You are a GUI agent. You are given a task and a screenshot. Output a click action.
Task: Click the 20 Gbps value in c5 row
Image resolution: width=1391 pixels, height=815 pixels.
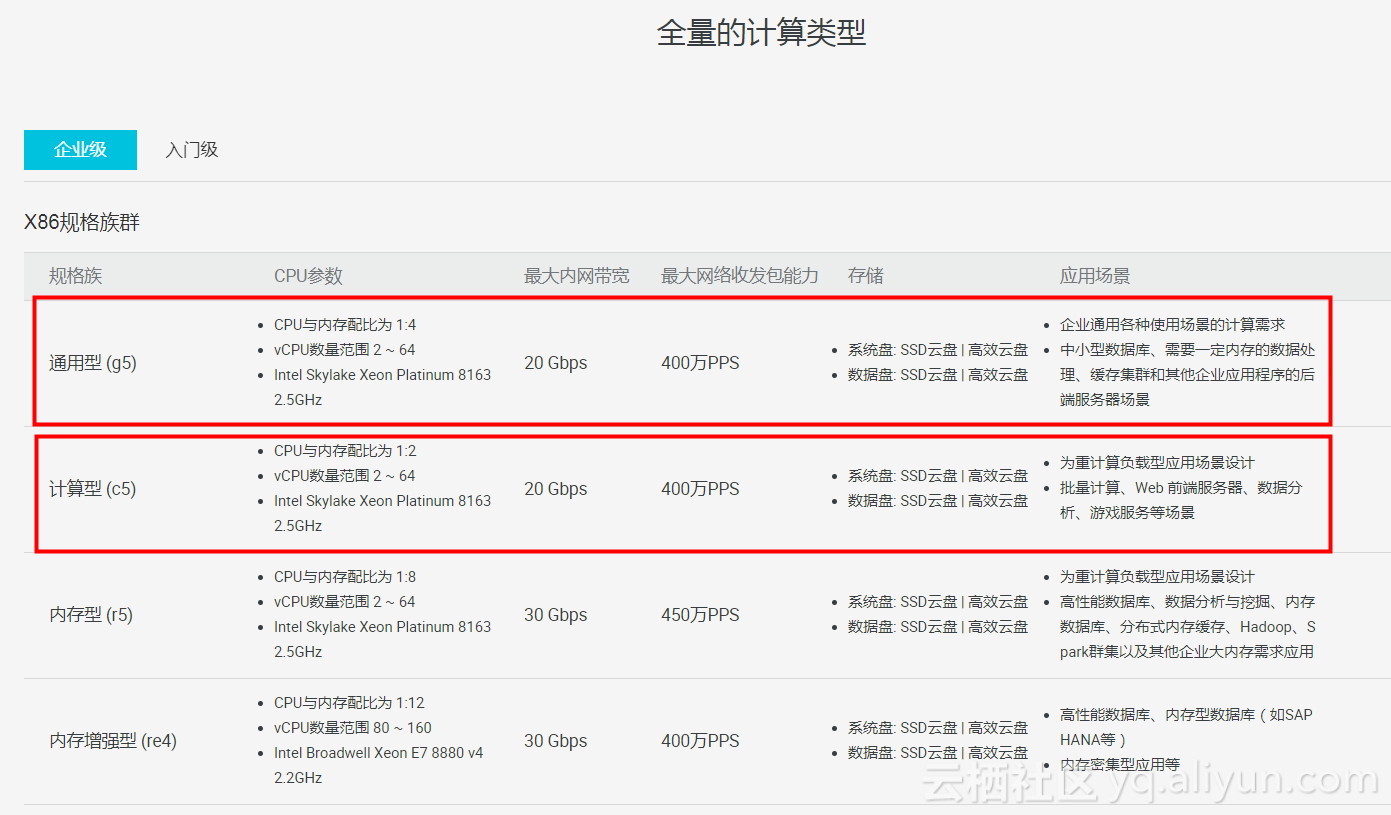pos(556,489)
